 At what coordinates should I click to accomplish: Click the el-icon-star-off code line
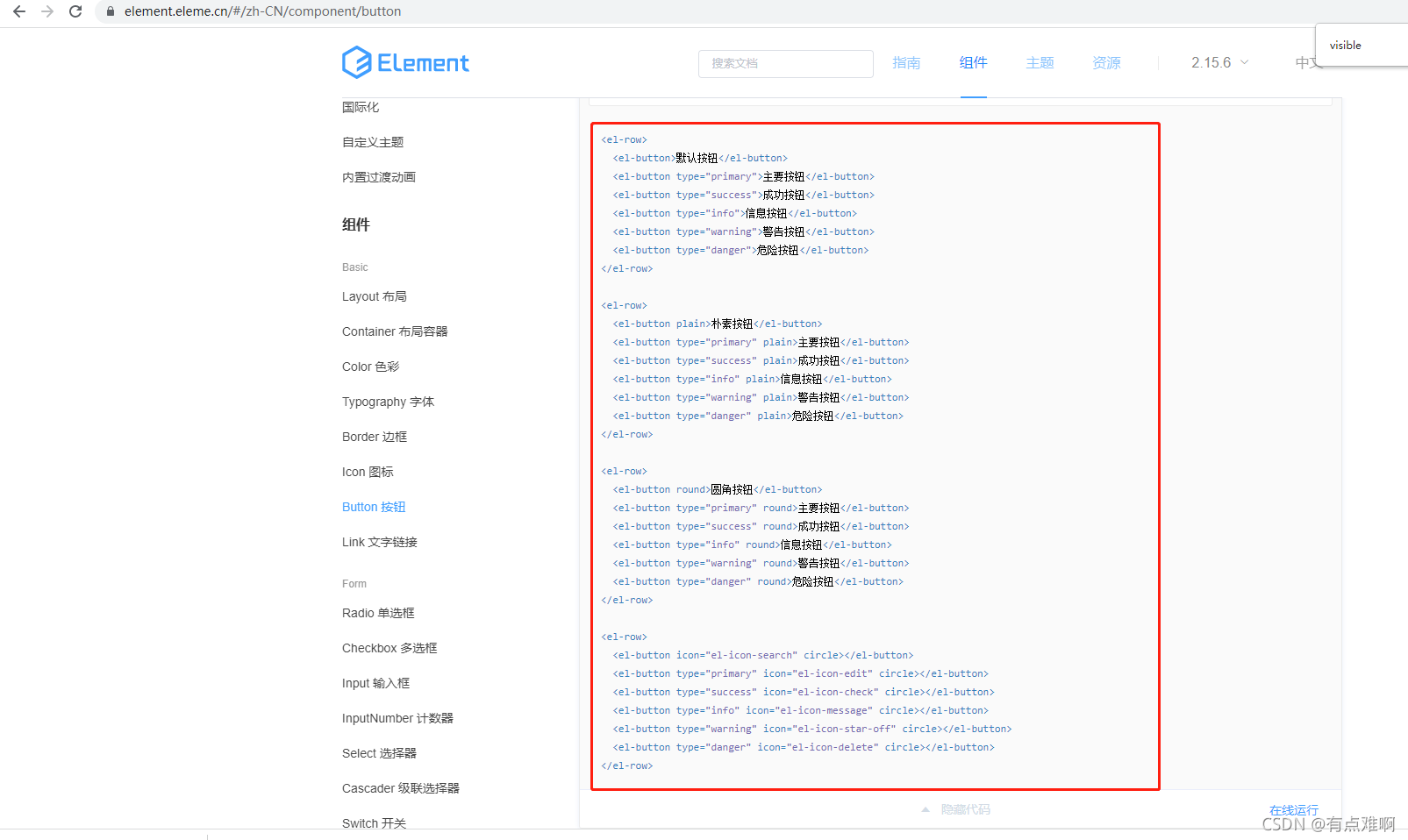pyautogui.click(x=812, y=729)
